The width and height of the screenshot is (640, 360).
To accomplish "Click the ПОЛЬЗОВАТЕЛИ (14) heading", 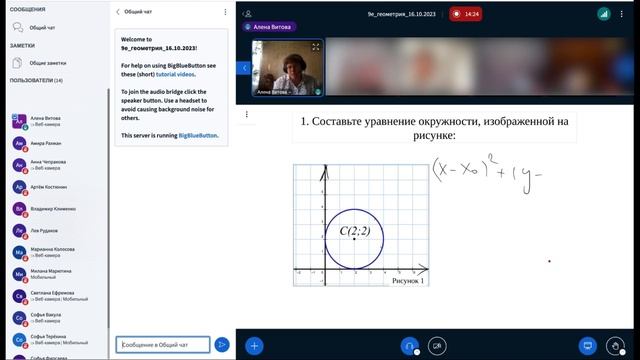I will (x=36, y=80).
